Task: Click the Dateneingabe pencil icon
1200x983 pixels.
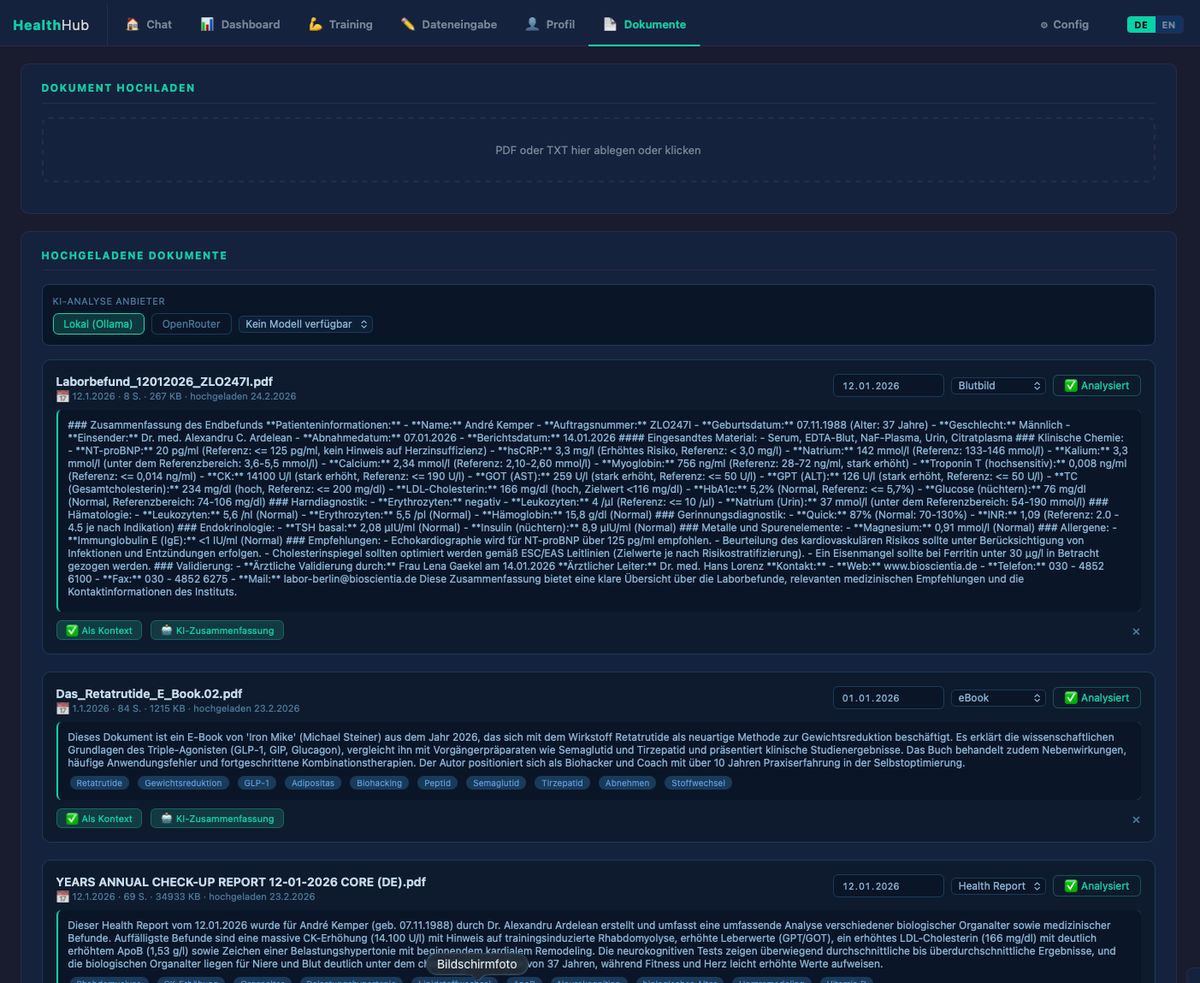Action: coord(406,24)
